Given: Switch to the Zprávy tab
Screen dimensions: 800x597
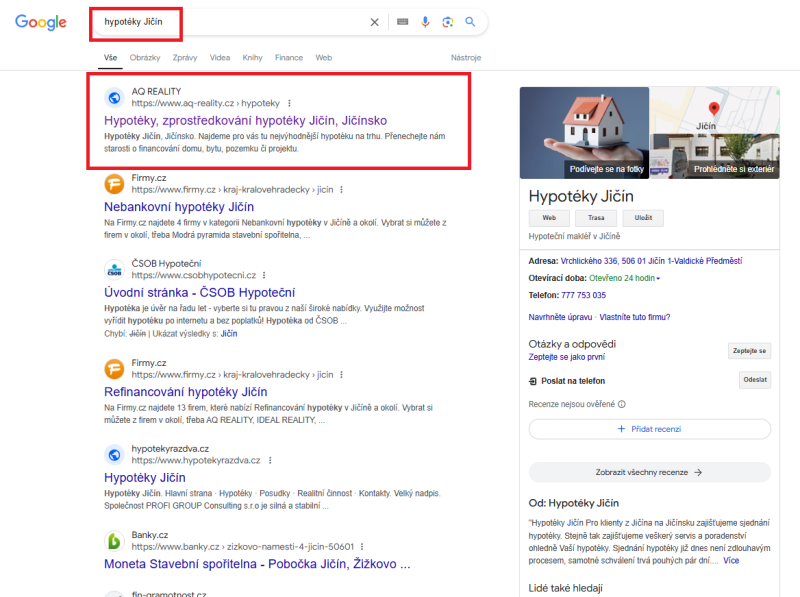Looking at the screenshot, I should click(x=185, y=58).
